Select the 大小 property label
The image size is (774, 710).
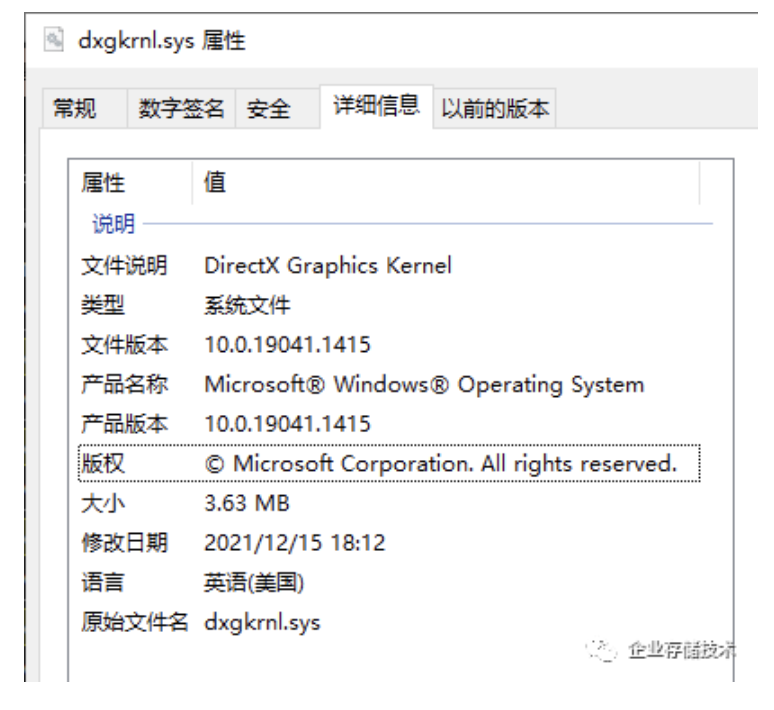pyautogui.click(x=103, y=503)
